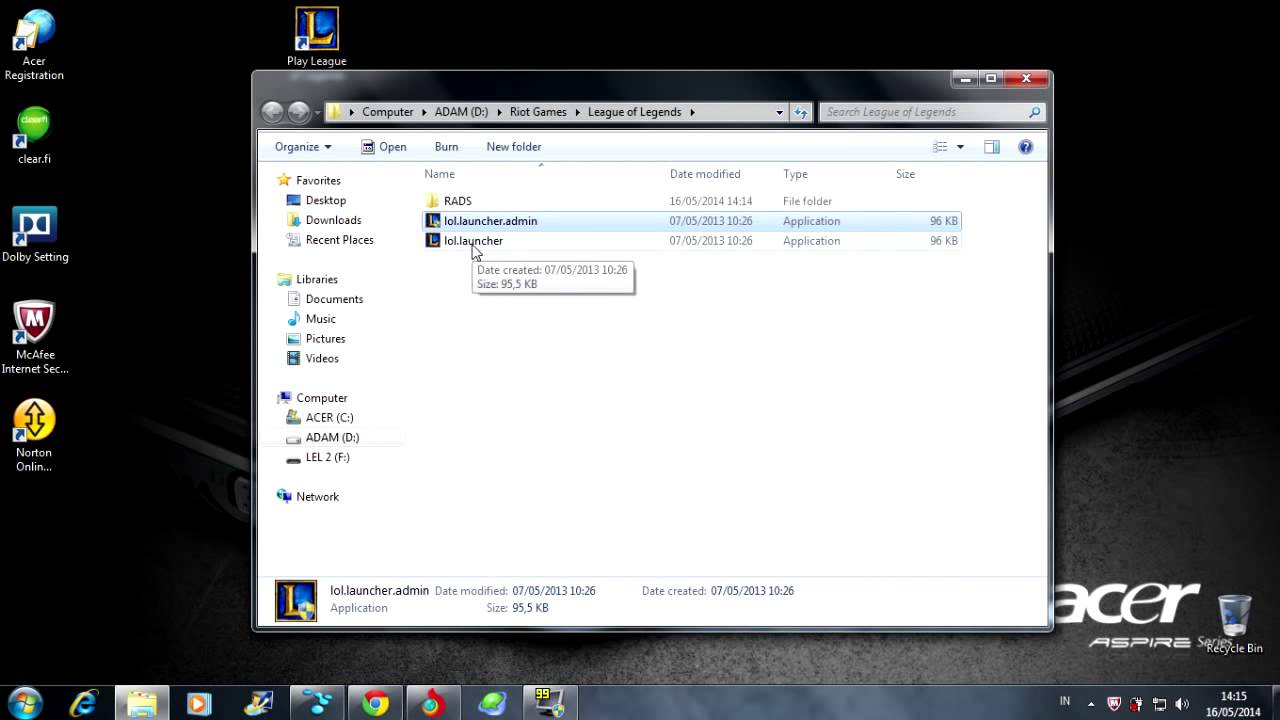This screenshot has width=1280, height=720.
Task: Select the RADS folder icon
Action: click(x=433, y=201)
